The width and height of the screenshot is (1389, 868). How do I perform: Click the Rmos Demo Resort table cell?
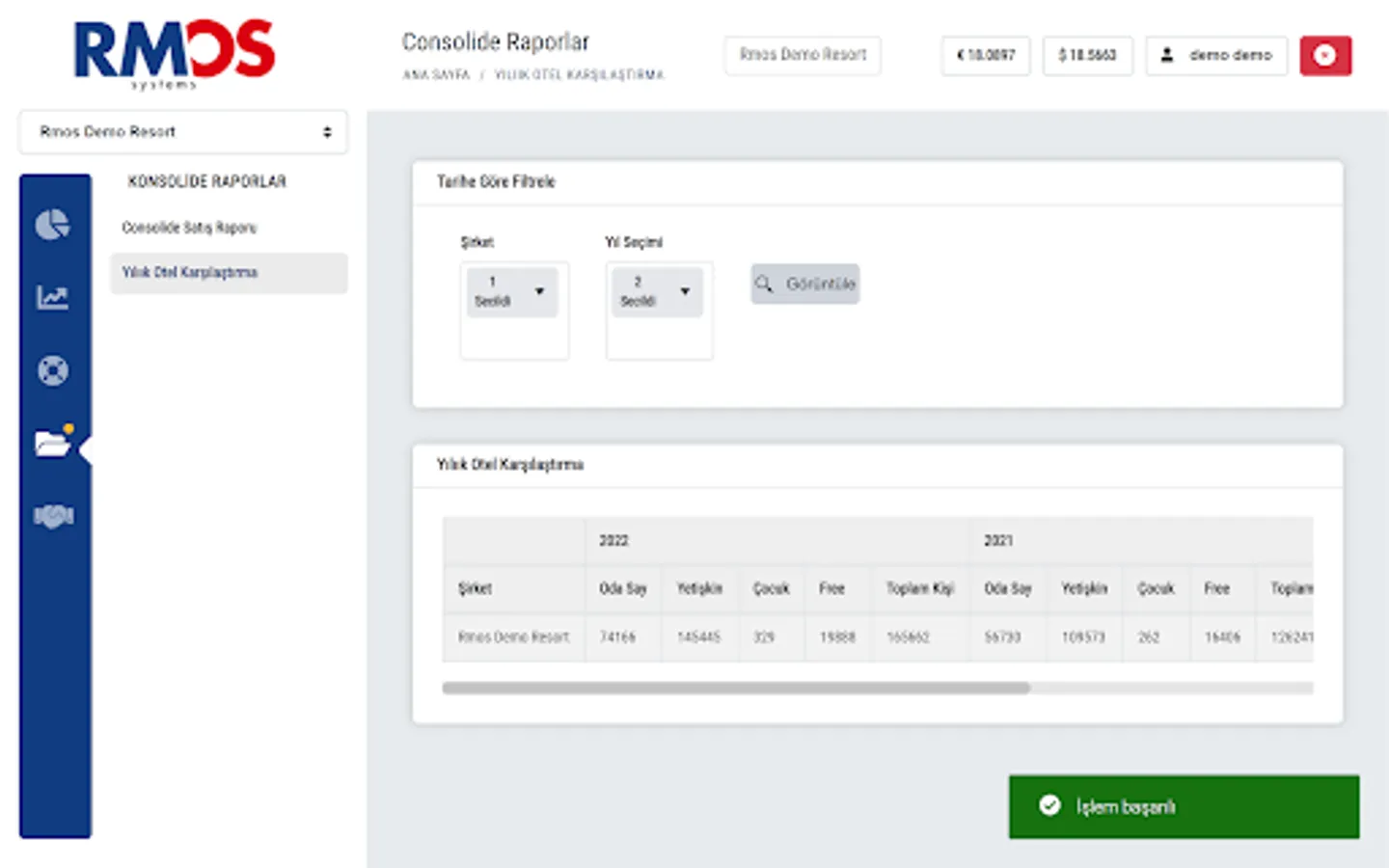click(x=514, y=637)
